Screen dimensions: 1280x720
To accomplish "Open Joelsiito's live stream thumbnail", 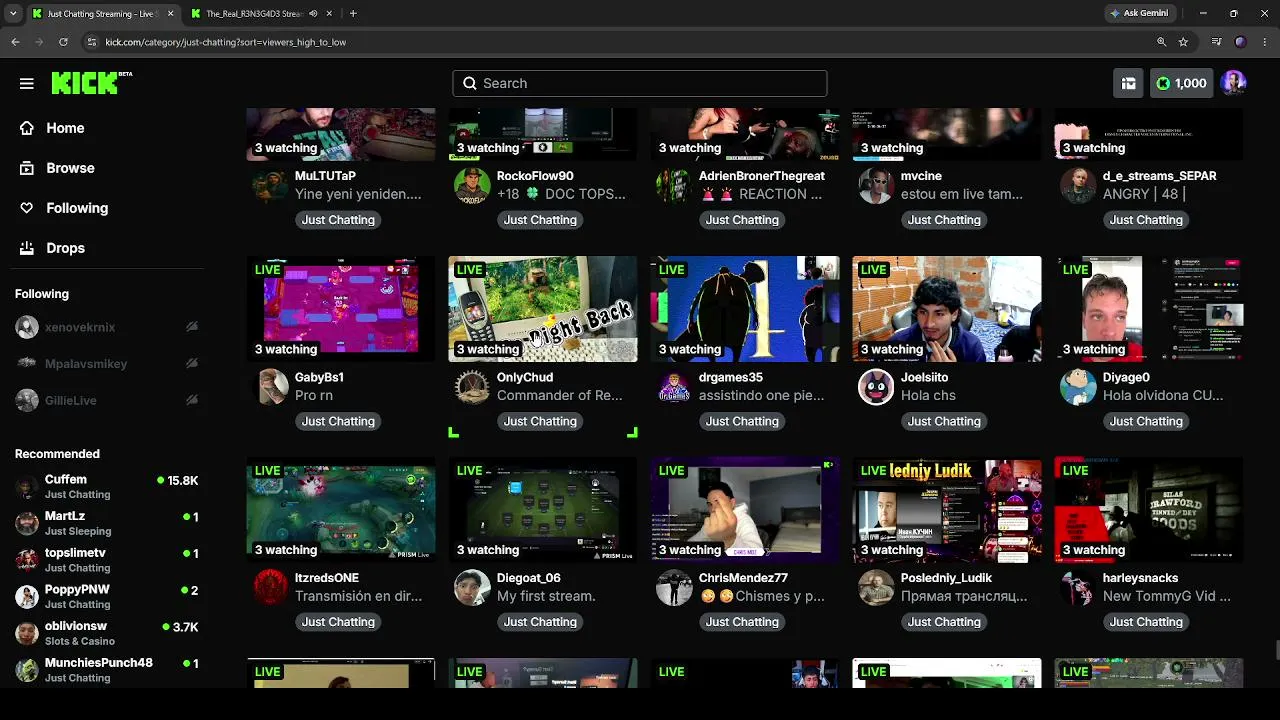I will (947, 309).
